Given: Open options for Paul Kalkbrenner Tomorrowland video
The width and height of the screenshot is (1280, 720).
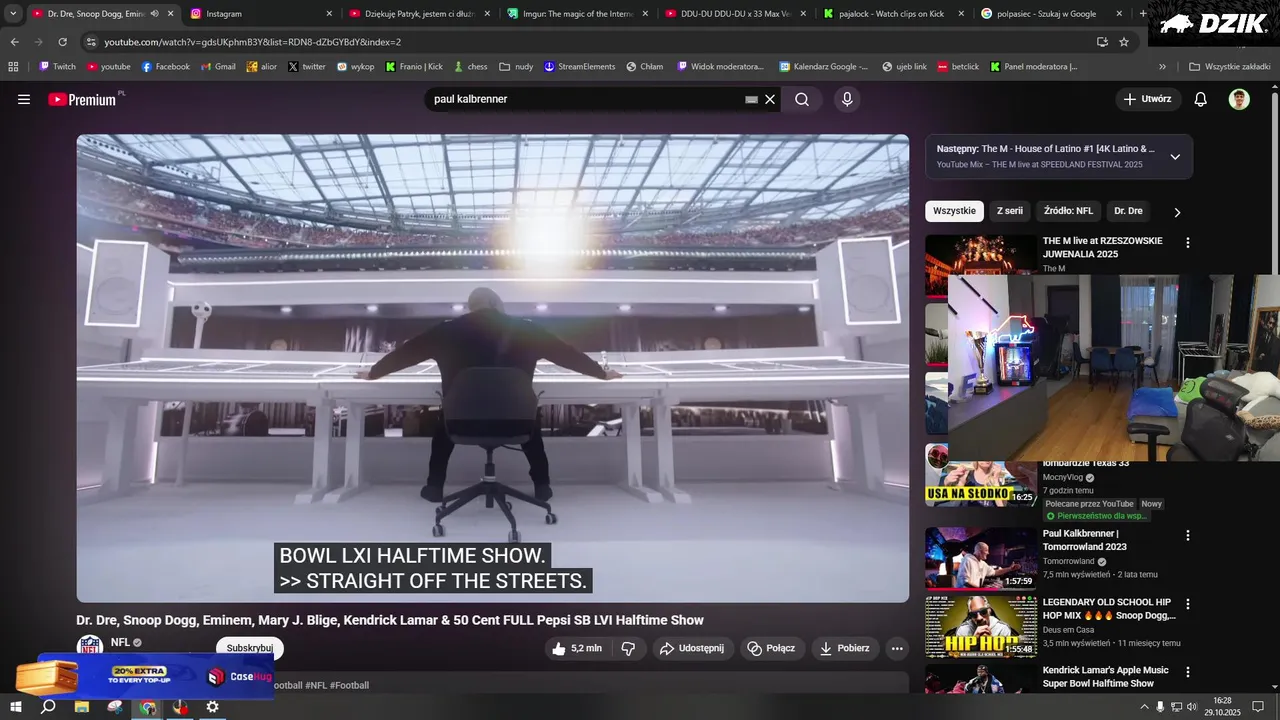Looking at the screenshot, I should pos(1188,535).
